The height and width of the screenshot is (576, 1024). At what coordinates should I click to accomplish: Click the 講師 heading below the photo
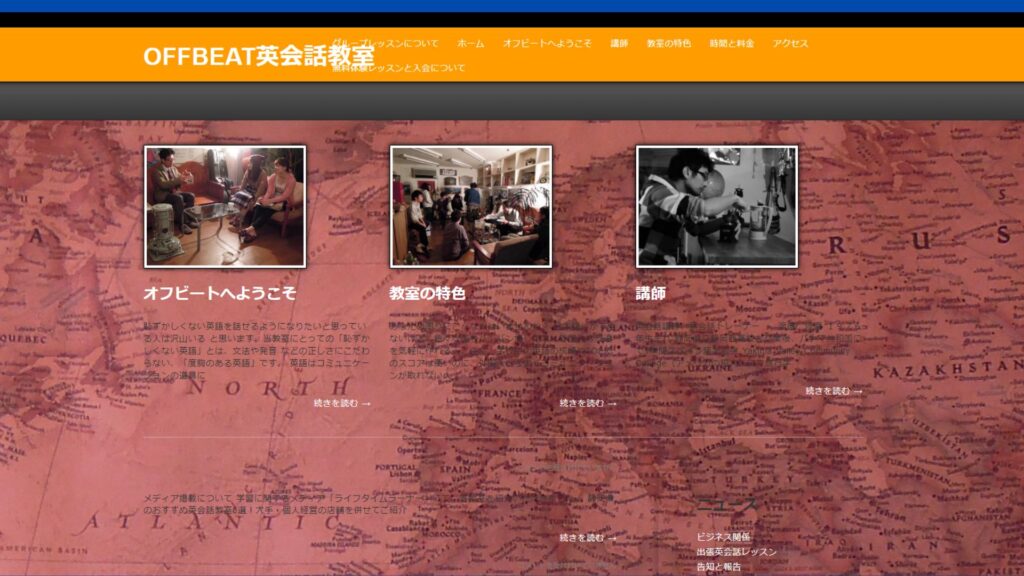pyautogui.click(x=650, y=293)
